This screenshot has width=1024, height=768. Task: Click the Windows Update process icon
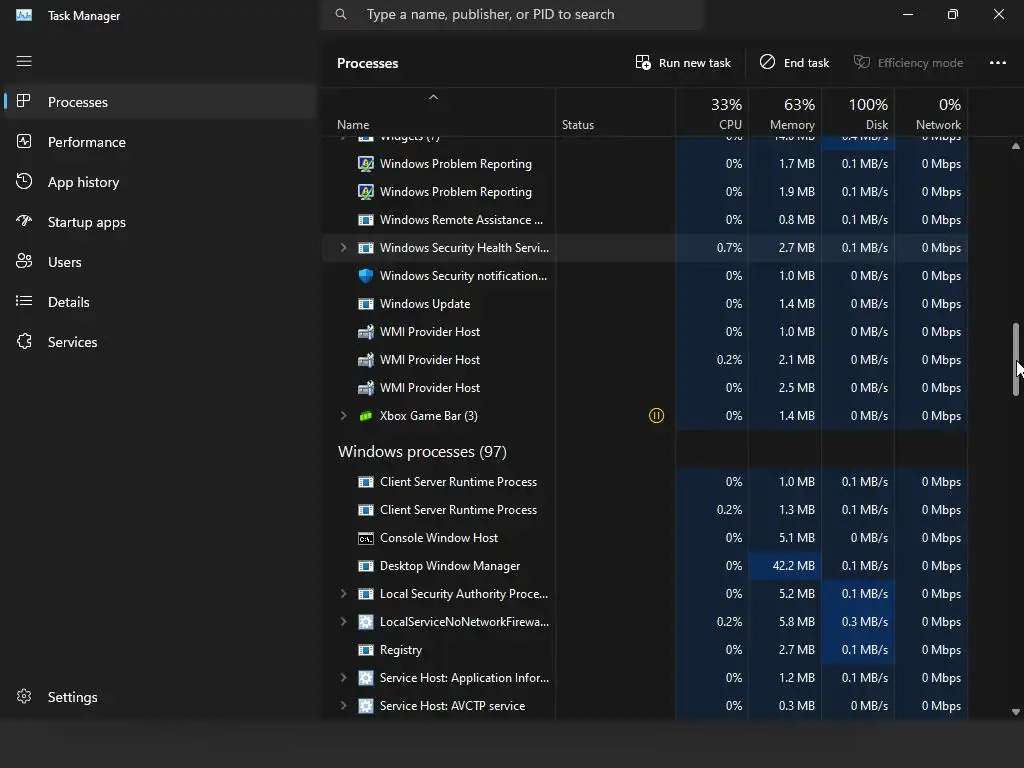pyautogui.click(x=366, y=304)
